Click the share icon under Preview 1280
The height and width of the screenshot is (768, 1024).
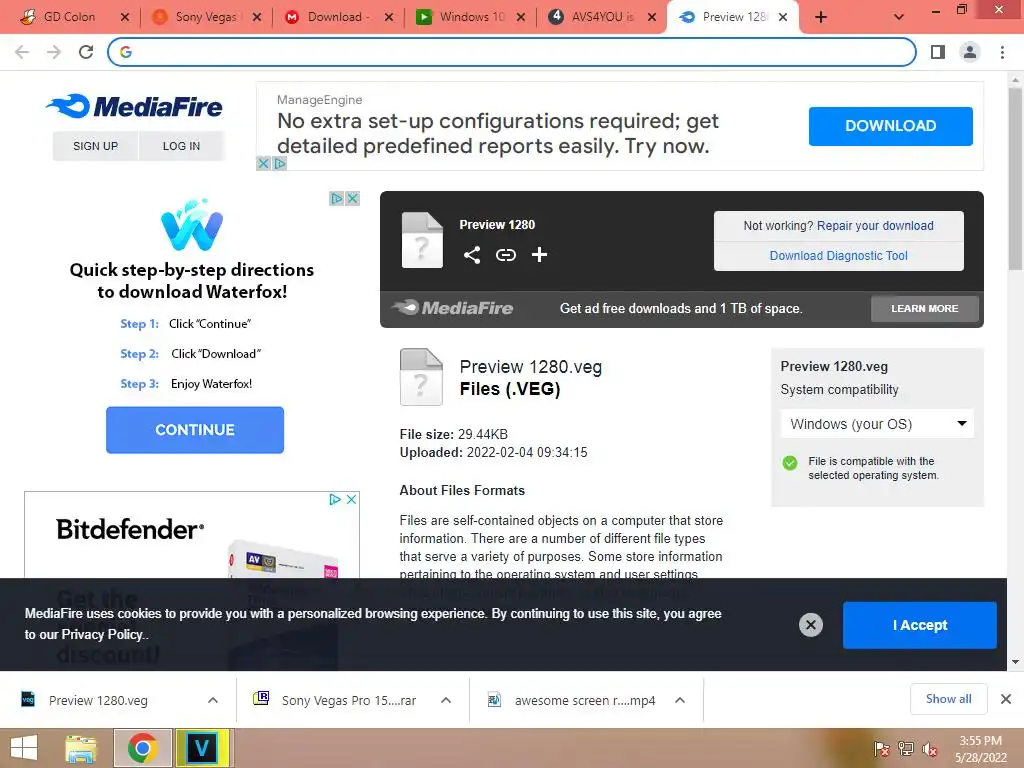coord(472,255)
